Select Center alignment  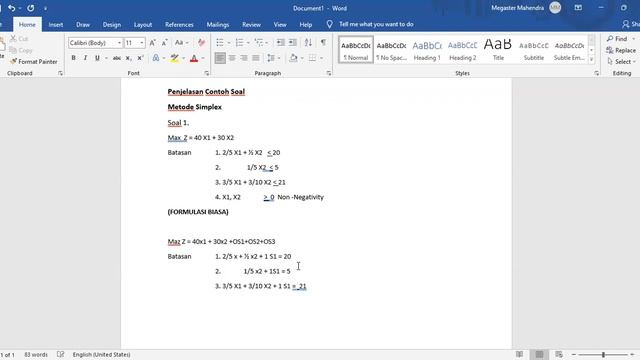232,58
